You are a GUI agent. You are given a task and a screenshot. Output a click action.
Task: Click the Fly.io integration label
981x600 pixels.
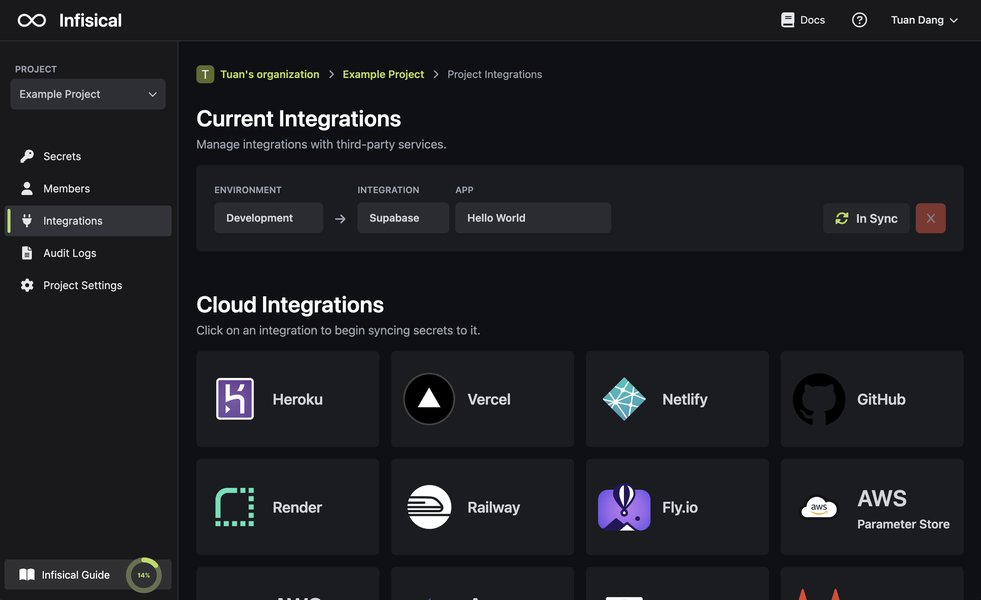[680, 507]
